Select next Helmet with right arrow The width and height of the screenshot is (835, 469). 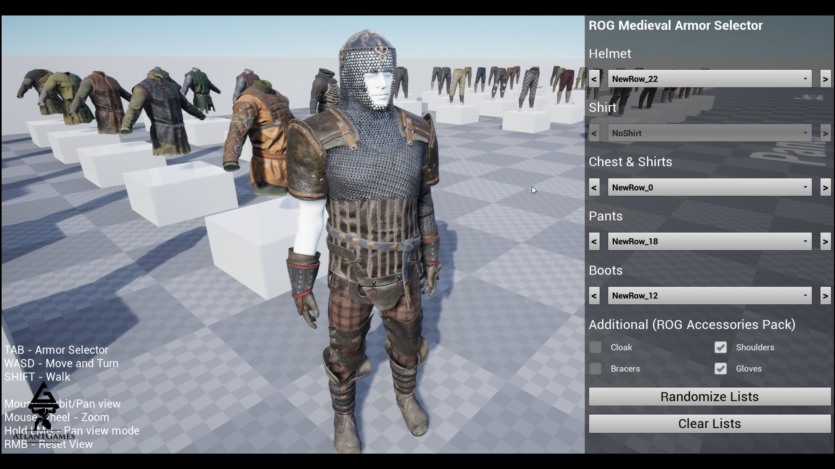tap(825, 79)
